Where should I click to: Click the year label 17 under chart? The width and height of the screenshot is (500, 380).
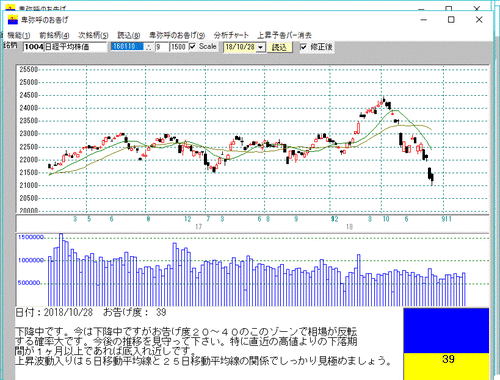pyautogui.click(x=198, y=227)
